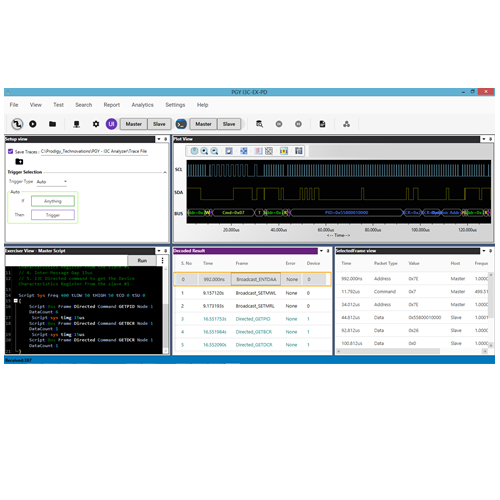Click the Anything condition button
Image resolution: width=500 pixels, height=500 pixels.
[53, 201]
